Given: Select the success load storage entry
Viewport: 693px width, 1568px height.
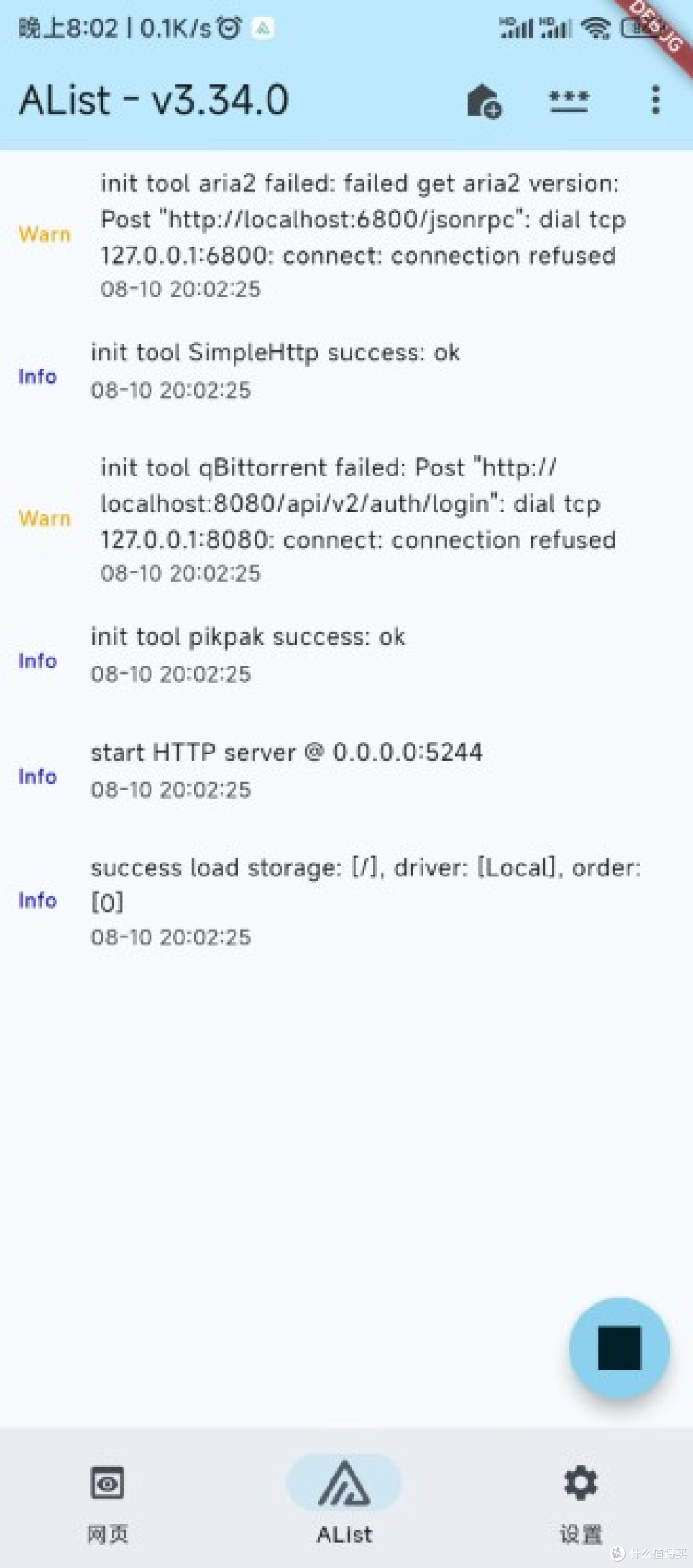Looking at the screenshot, I should click(366, 900).
